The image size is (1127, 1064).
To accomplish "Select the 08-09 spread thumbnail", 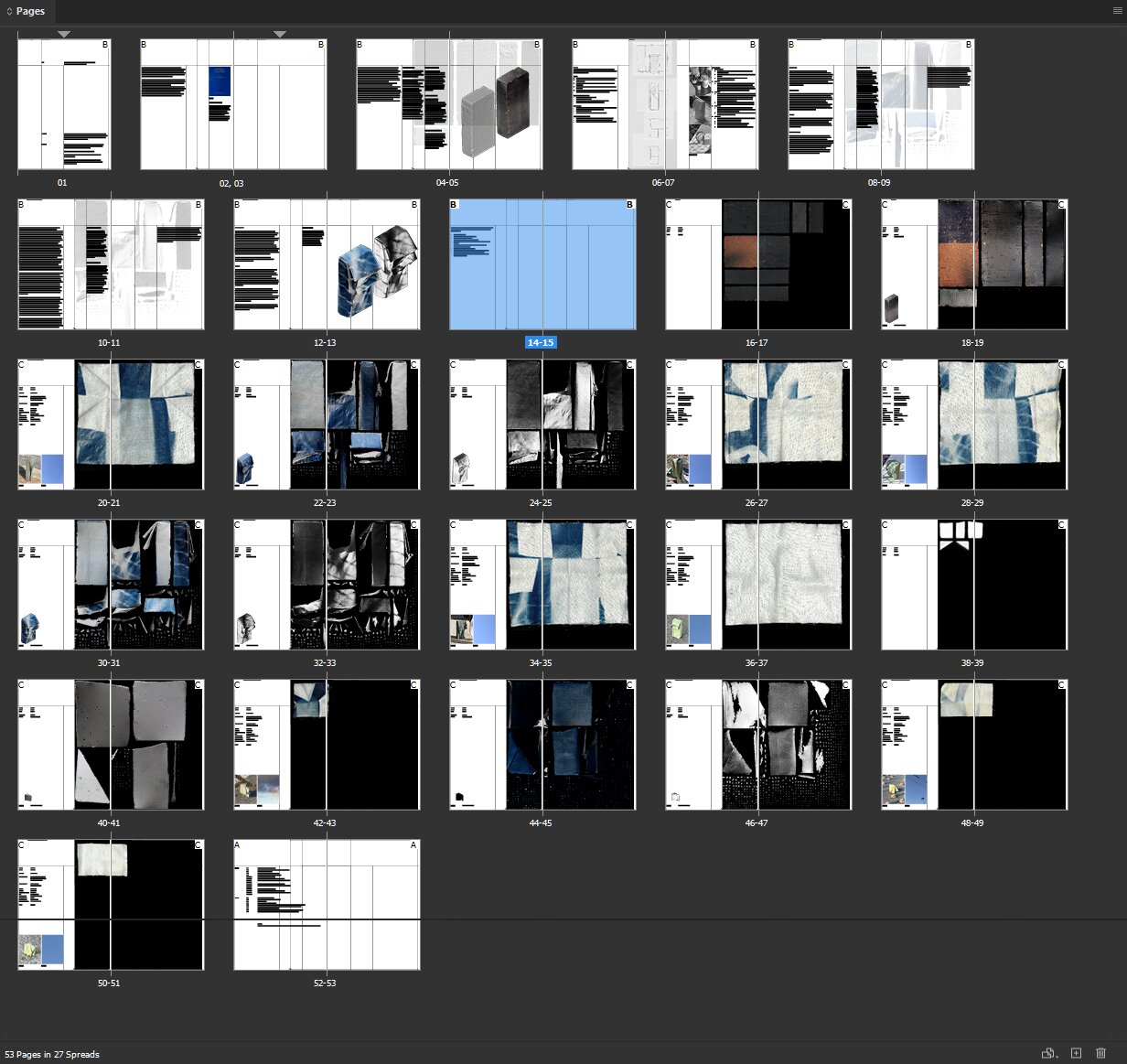I will click(x=881, y=104).
